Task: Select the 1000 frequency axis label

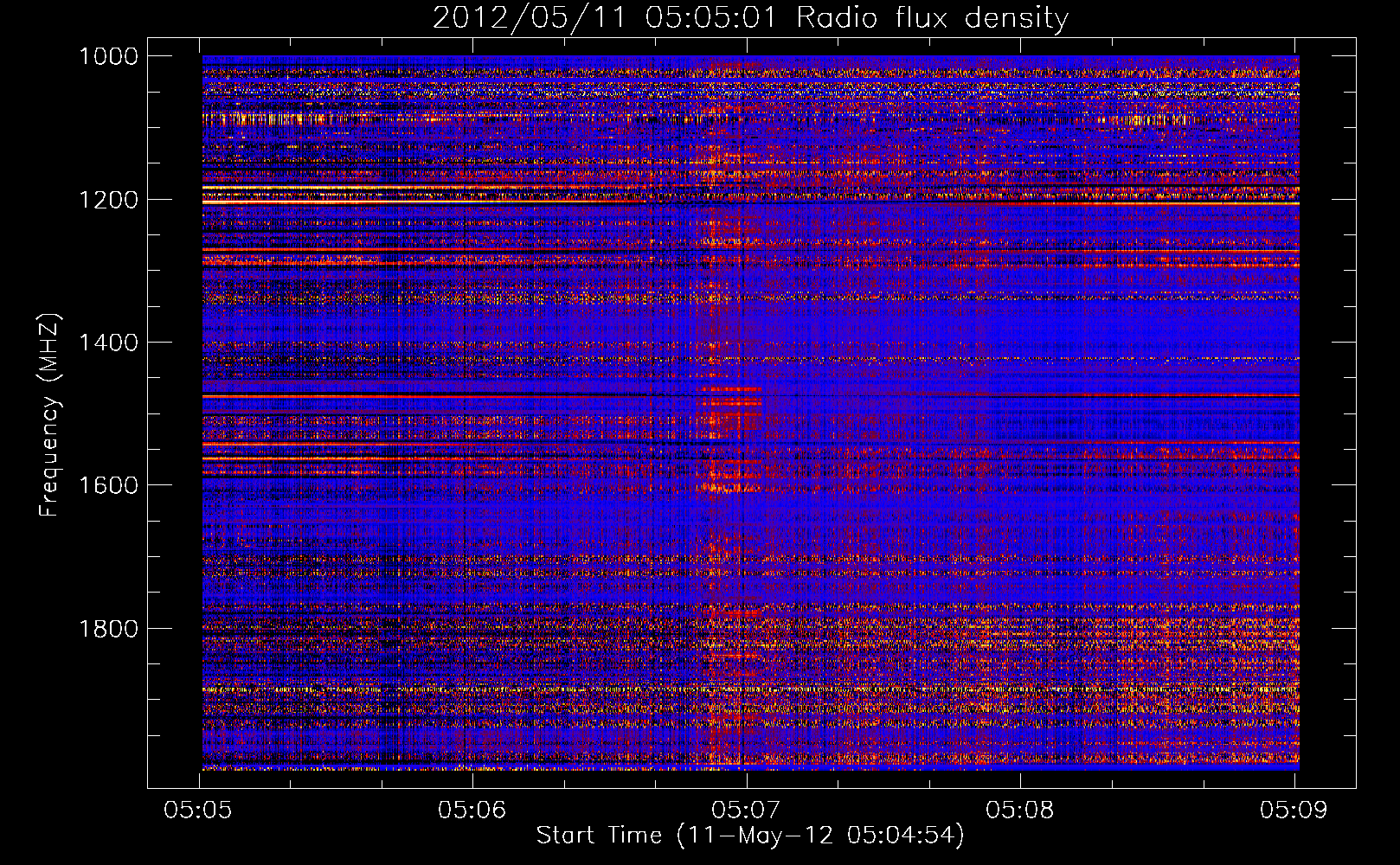Action: coord(108,56)
